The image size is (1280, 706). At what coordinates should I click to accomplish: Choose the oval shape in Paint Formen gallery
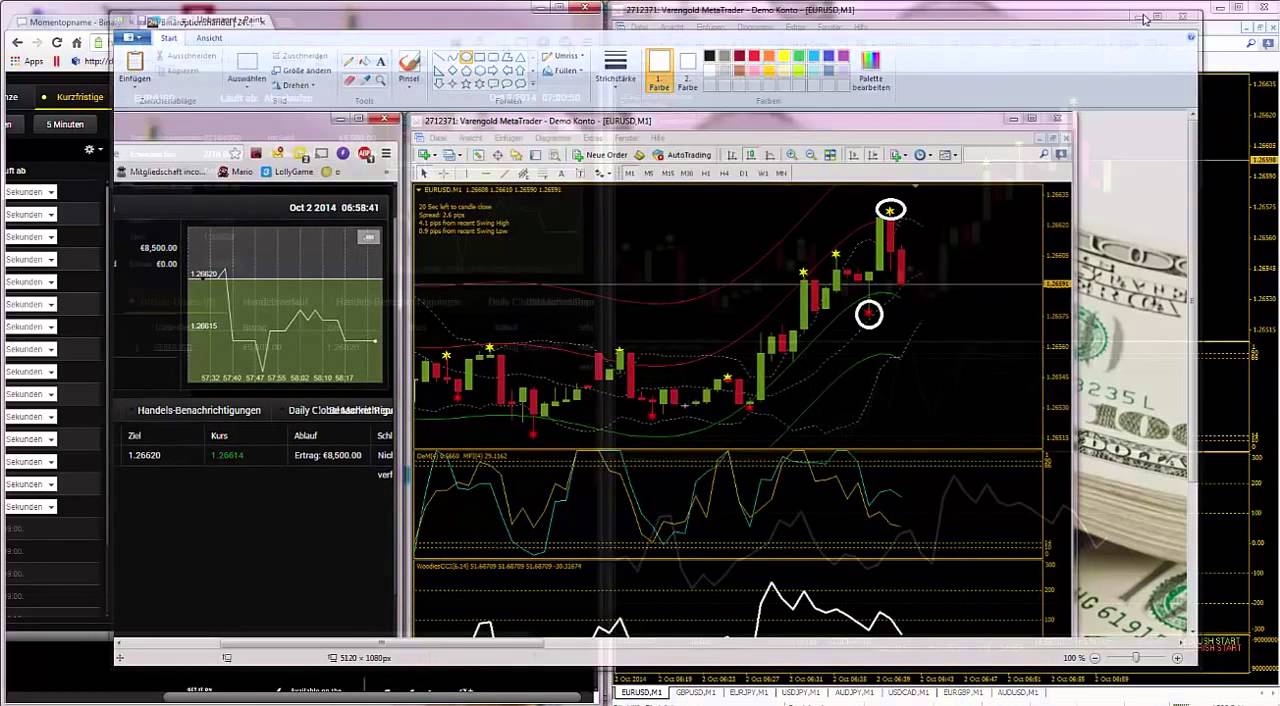tap(466, 57)
